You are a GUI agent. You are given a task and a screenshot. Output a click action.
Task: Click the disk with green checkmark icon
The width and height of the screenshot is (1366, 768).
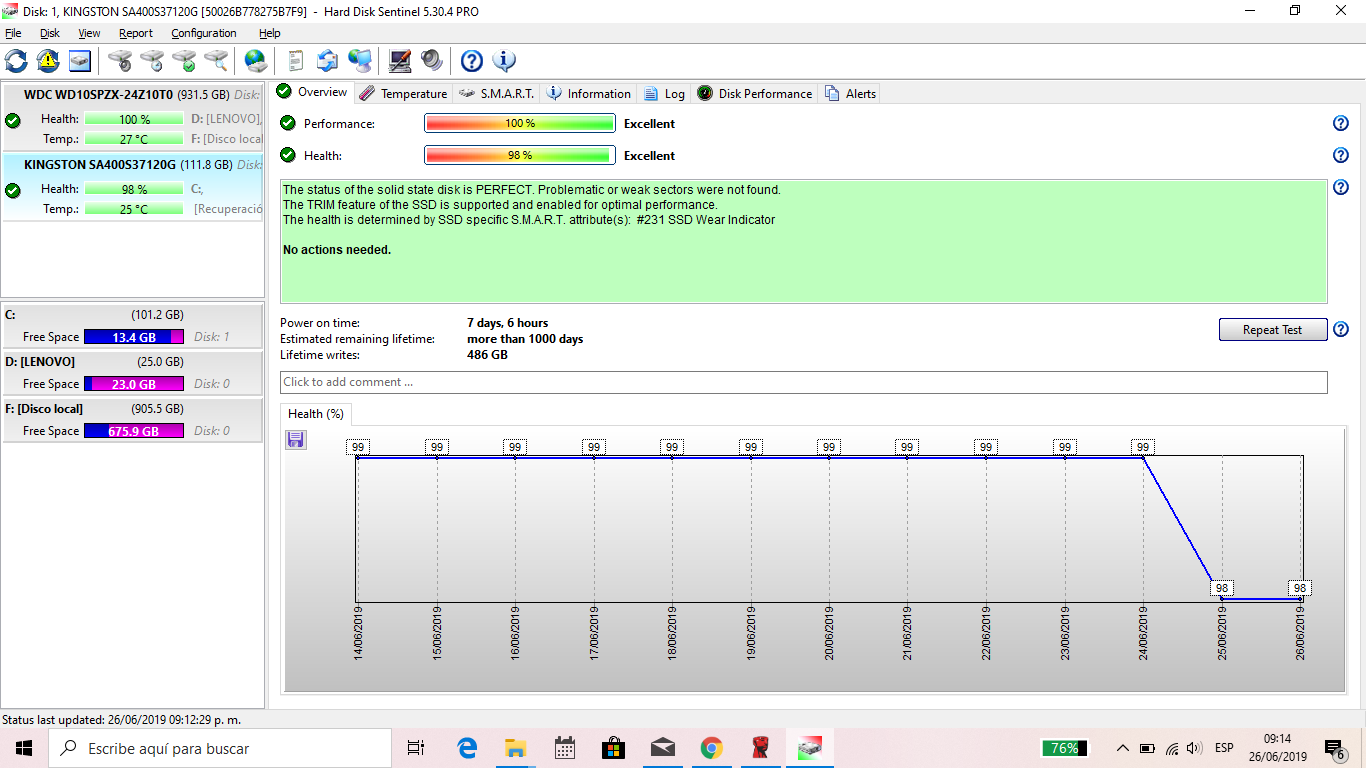(184, 61)
